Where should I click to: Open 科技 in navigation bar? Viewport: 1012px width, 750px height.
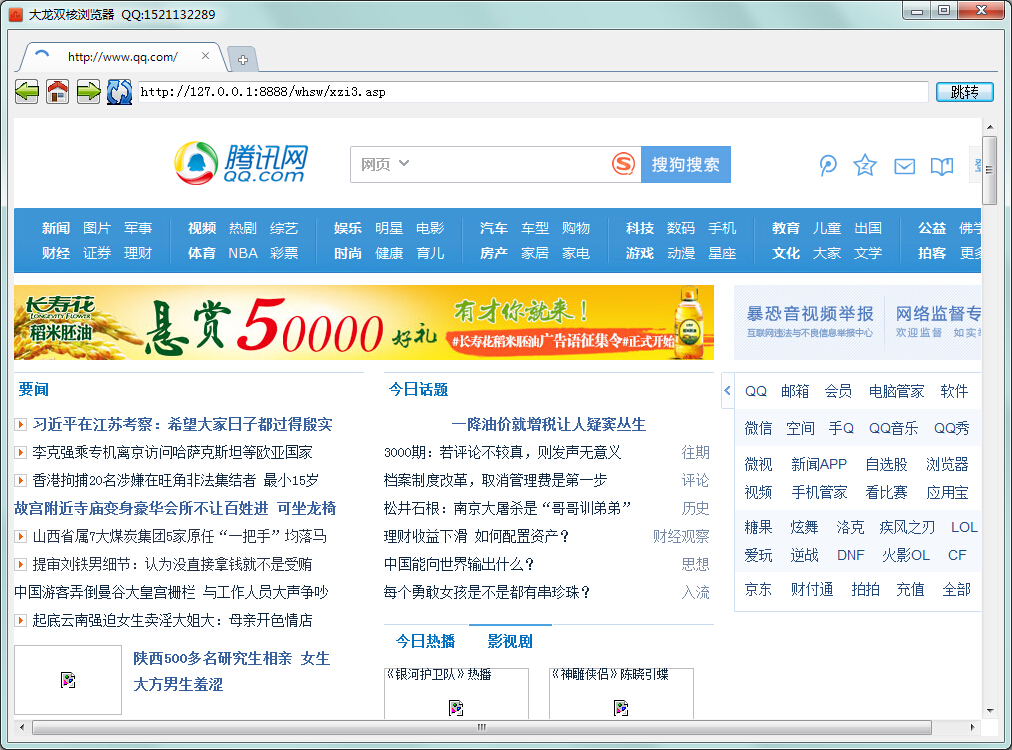point(640,228)
